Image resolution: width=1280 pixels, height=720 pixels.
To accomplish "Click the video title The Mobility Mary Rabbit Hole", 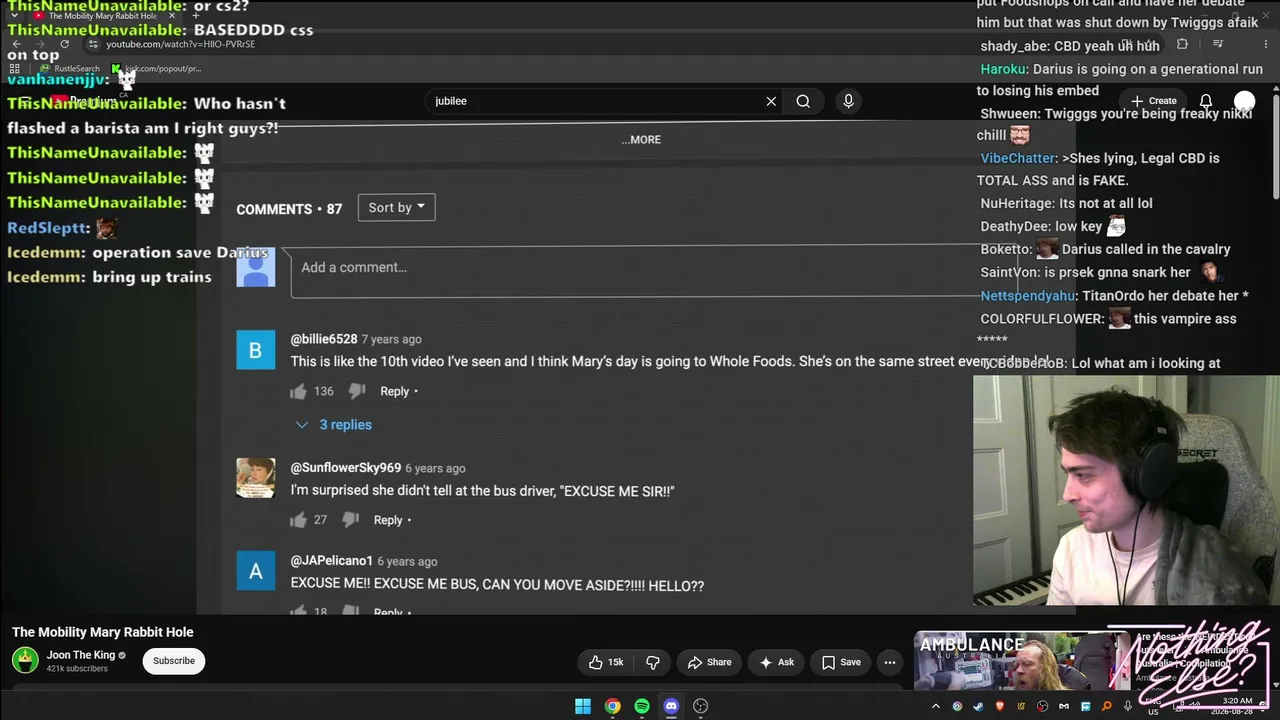I will [103, 632].
